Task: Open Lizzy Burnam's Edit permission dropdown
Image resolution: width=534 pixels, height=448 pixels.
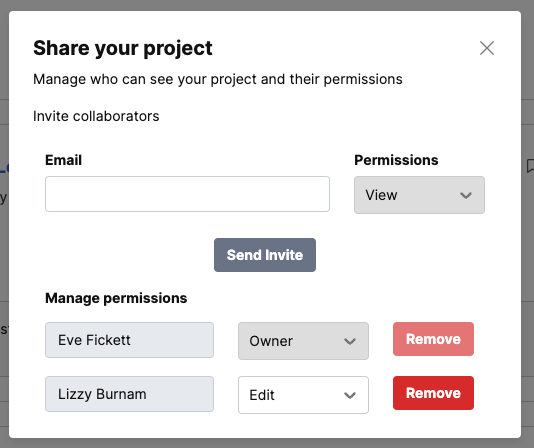Action: coord(303,395)
